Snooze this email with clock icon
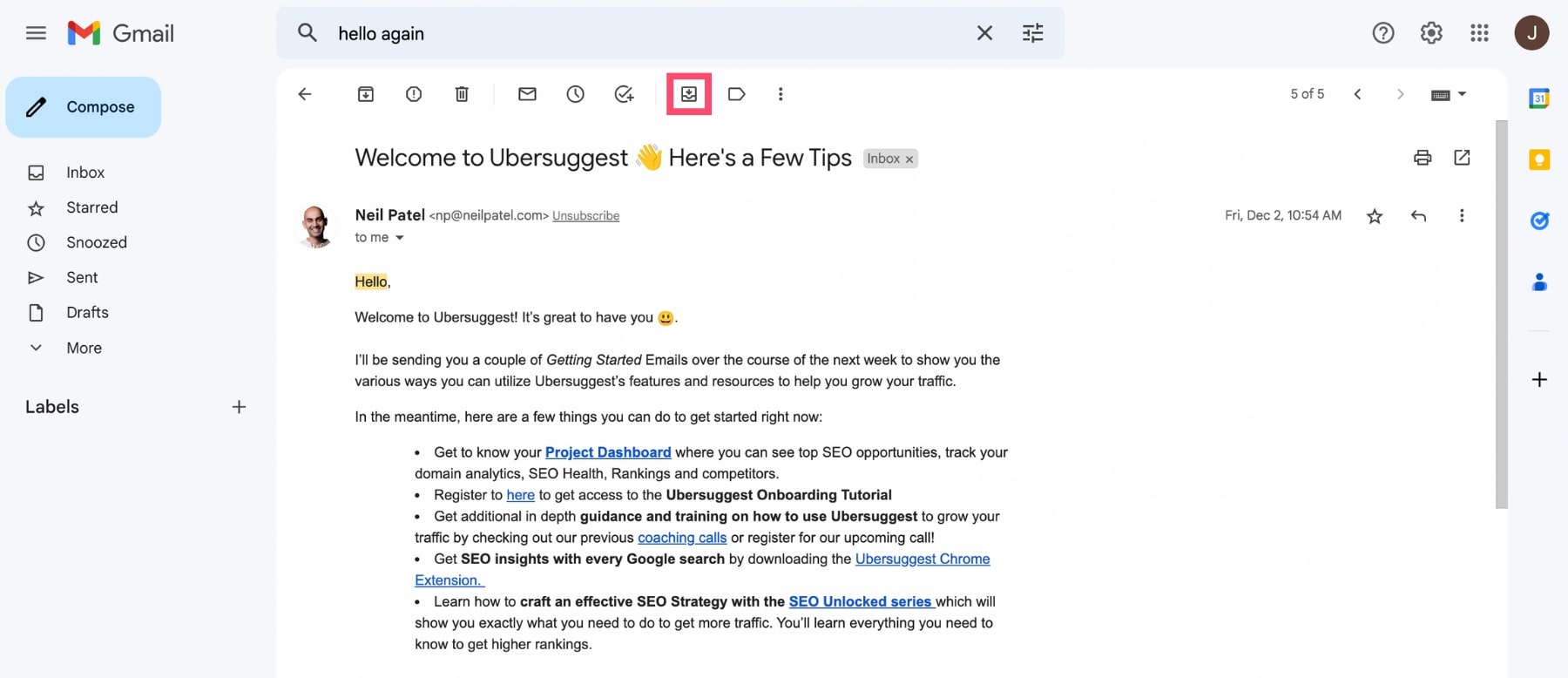Viewport: 1568px width, 678px height. (575, 94)
